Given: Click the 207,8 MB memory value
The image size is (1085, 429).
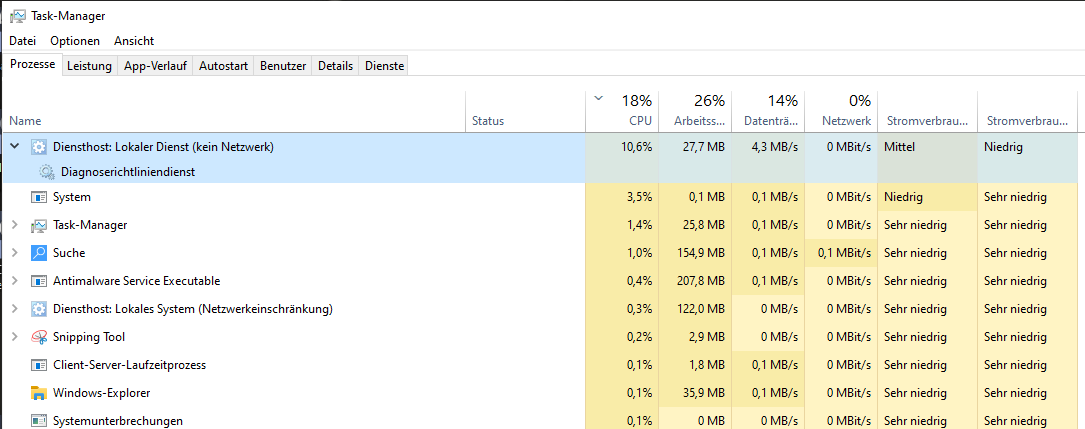Looking at the screenshot, I should 702,281.
